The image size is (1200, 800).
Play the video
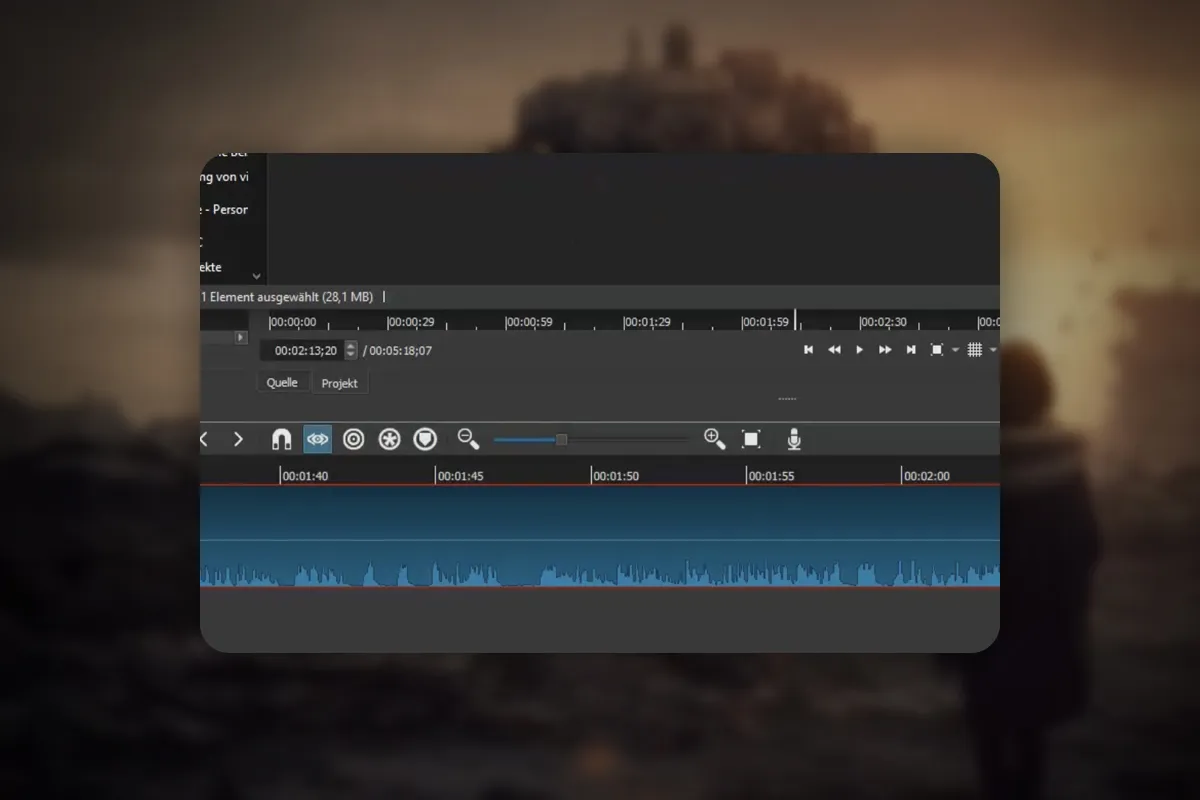pos(859,350)
